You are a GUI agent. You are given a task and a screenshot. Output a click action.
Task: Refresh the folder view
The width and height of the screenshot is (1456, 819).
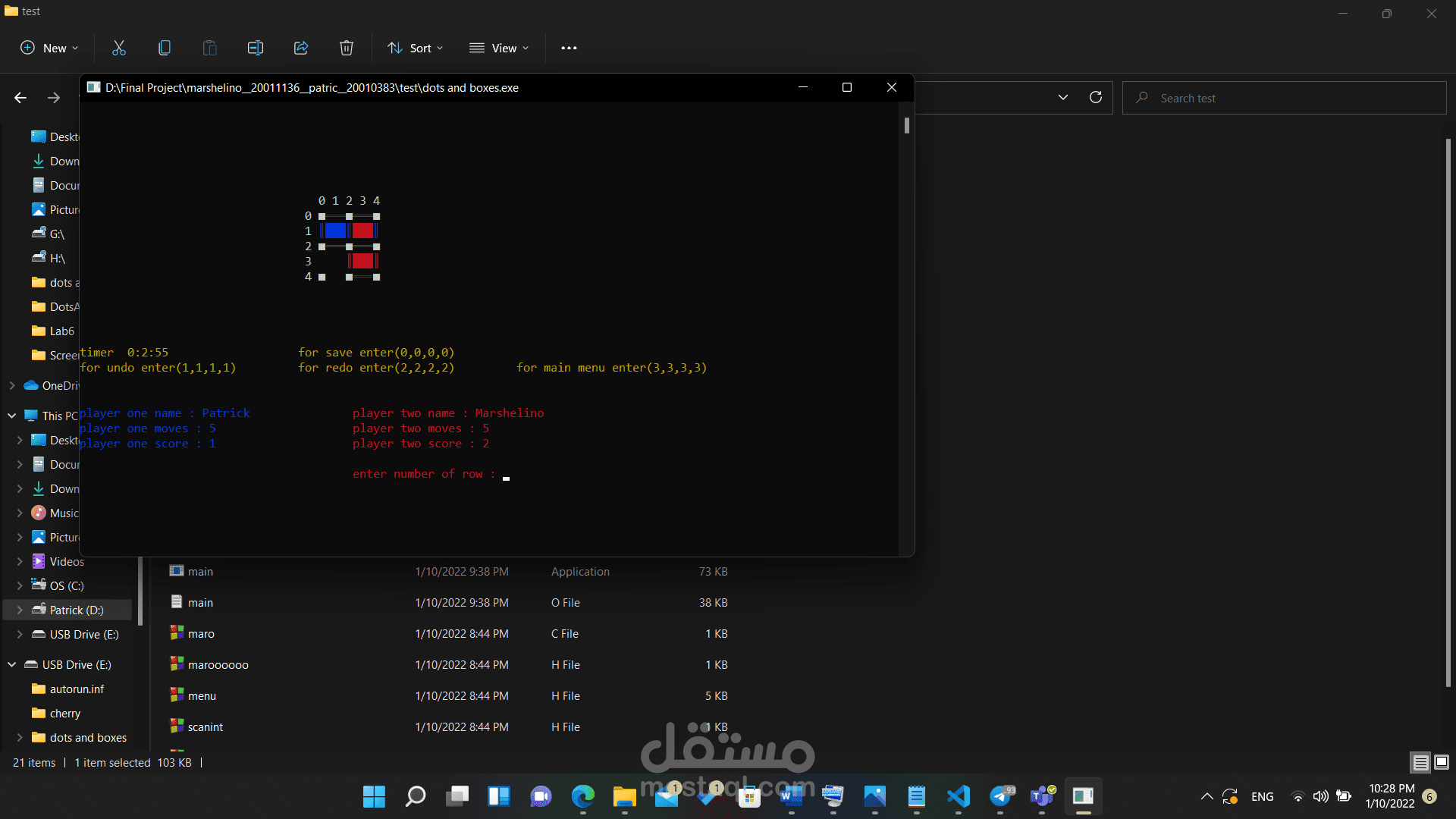click(1095, 97)
